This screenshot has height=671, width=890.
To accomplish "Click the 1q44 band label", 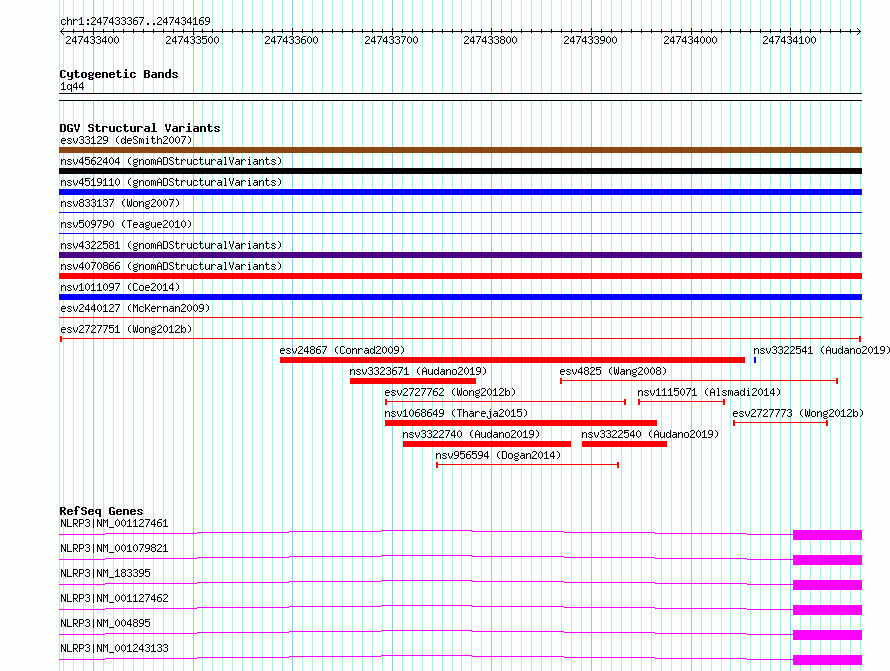I will [x=72, y=86].
